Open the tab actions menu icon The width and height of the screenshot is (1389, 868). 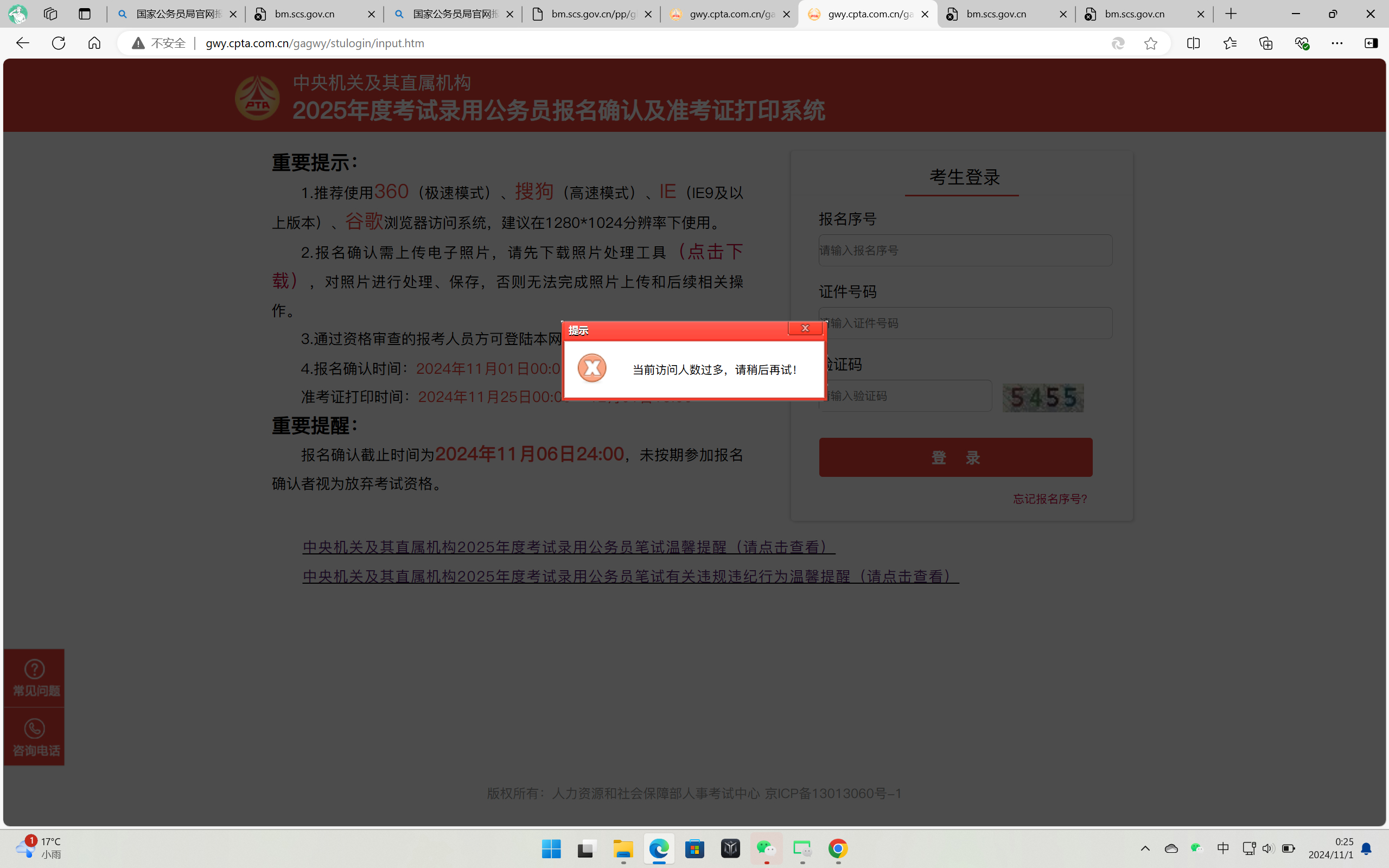[85, 14]
